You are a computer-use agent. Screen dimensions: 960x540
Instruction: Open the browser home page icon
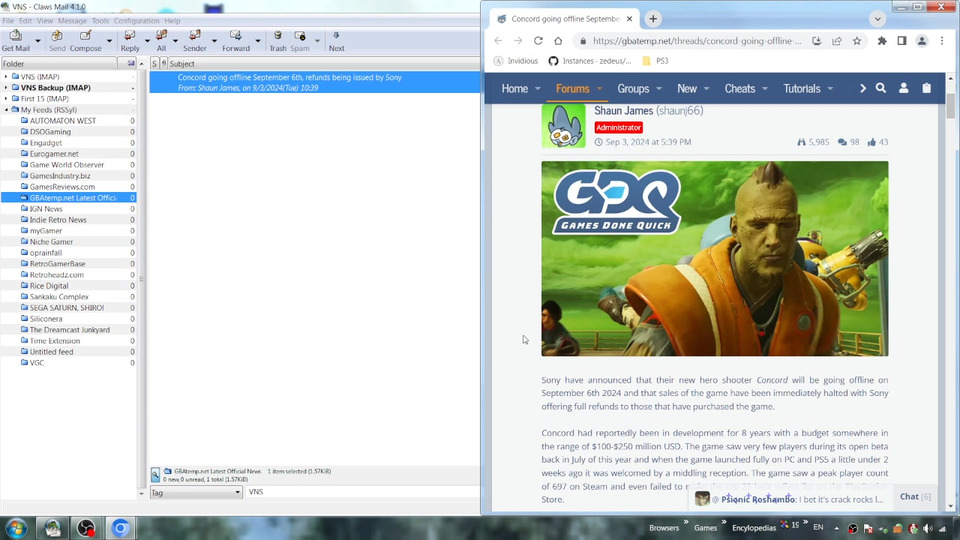[558, 41]
